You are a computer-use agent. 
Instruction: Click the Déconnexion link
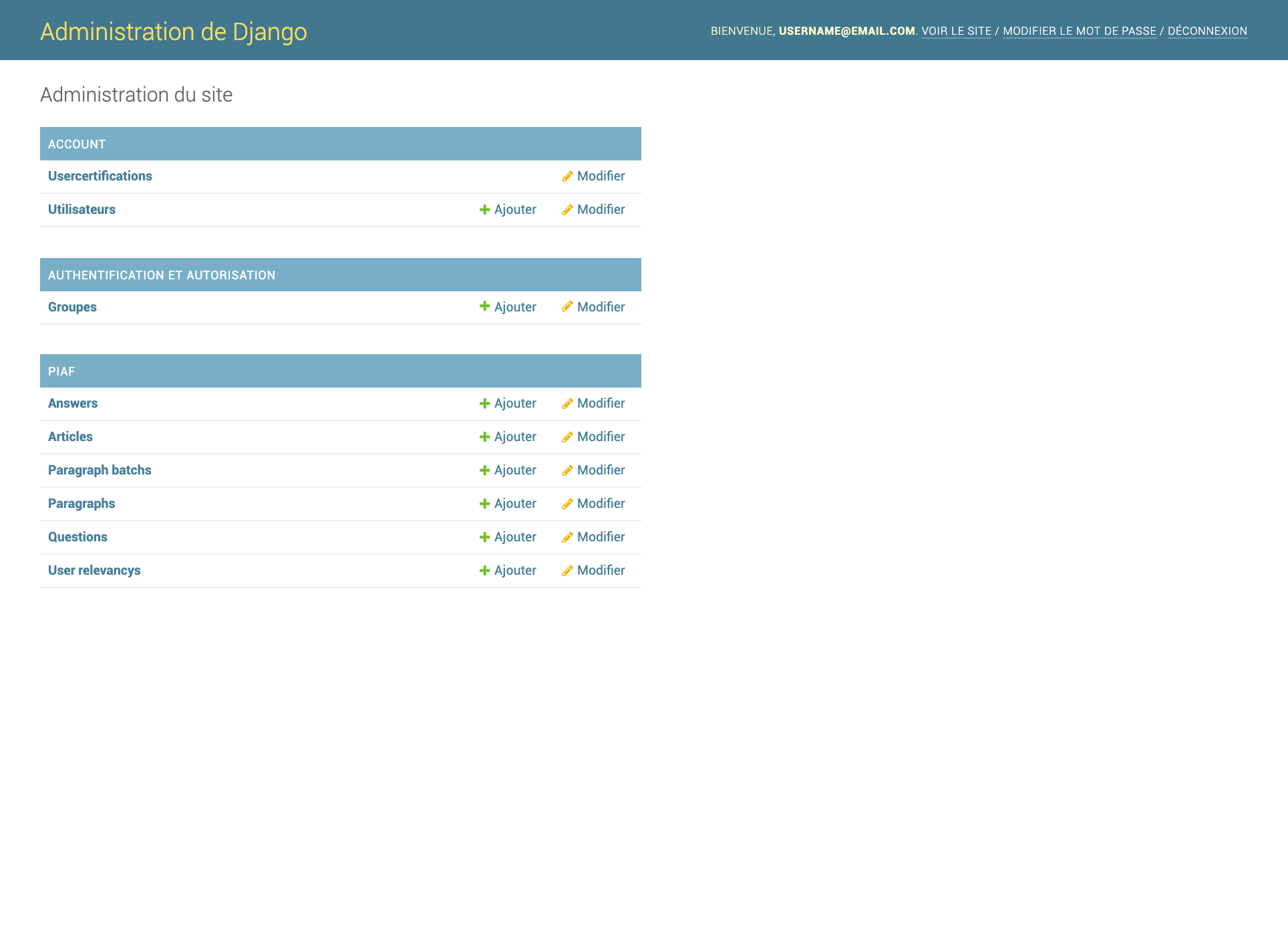pos(1207,31)
